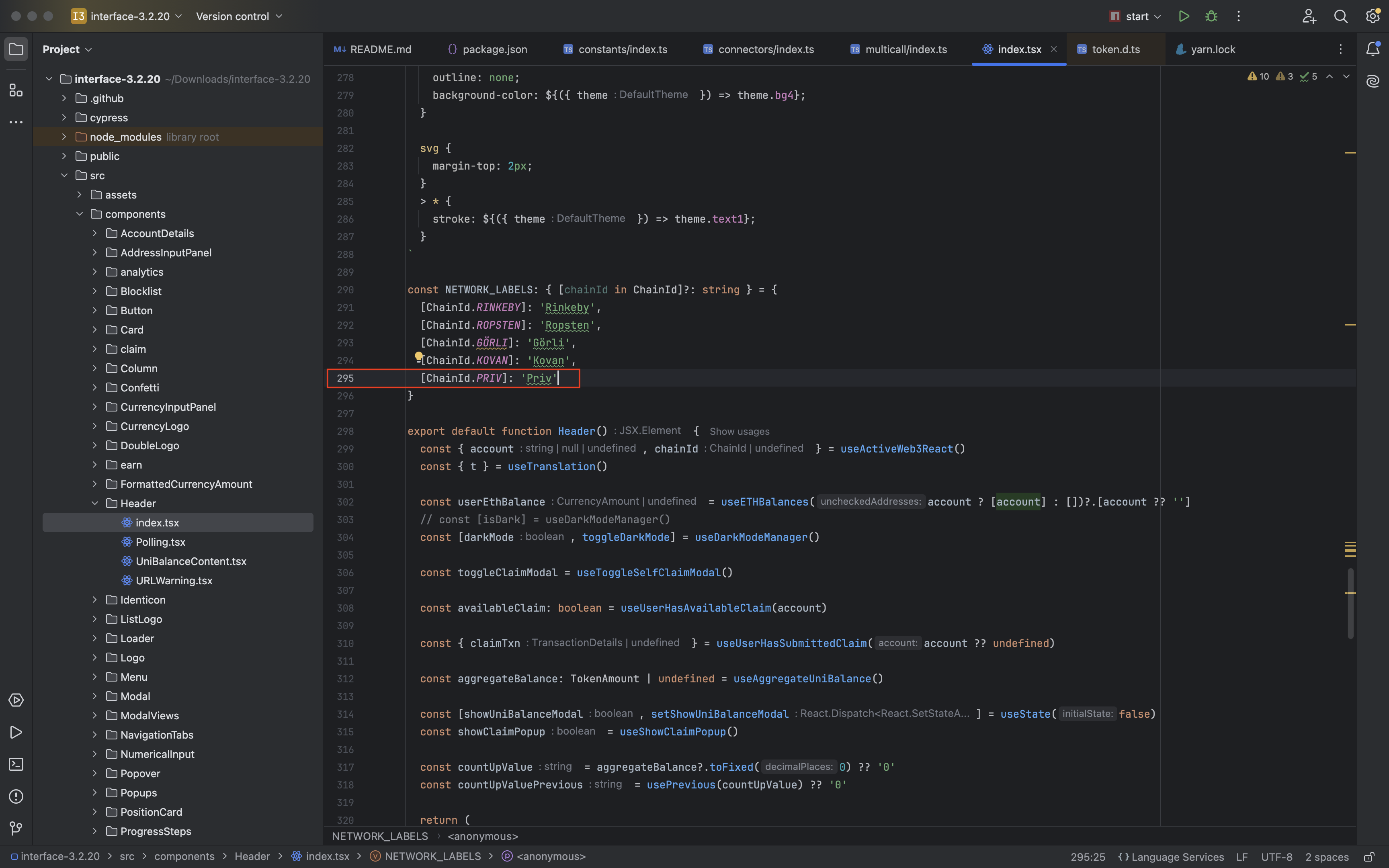Switch to yarn.lock tab

[x=1205, y=49]
